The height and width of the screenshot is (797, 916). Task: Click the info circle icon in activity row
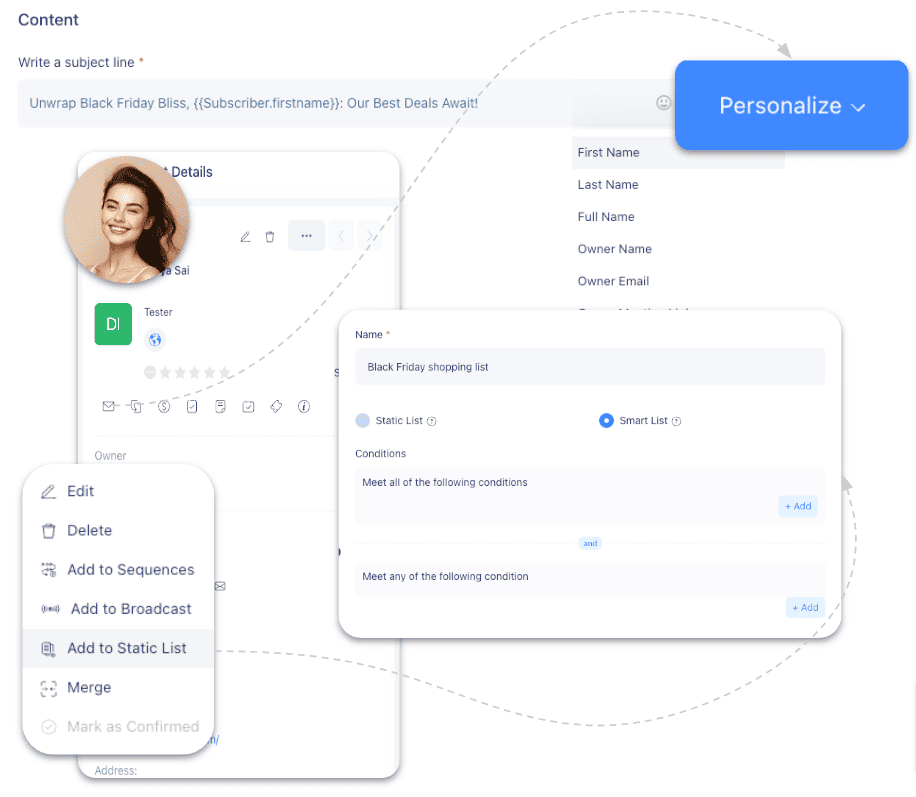tap(304, 406)
